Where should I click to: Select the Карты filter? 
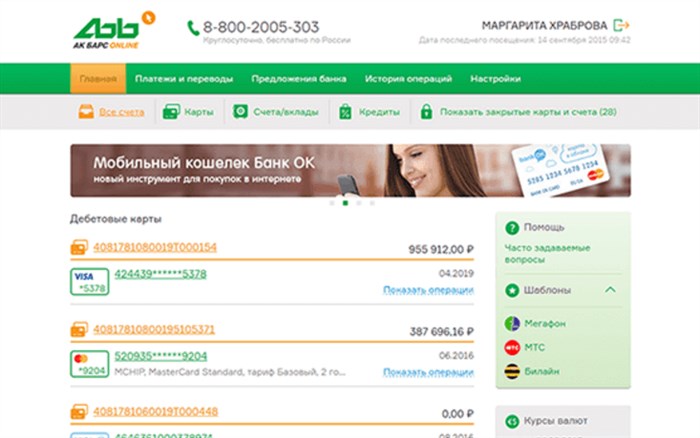pos(199,112)
